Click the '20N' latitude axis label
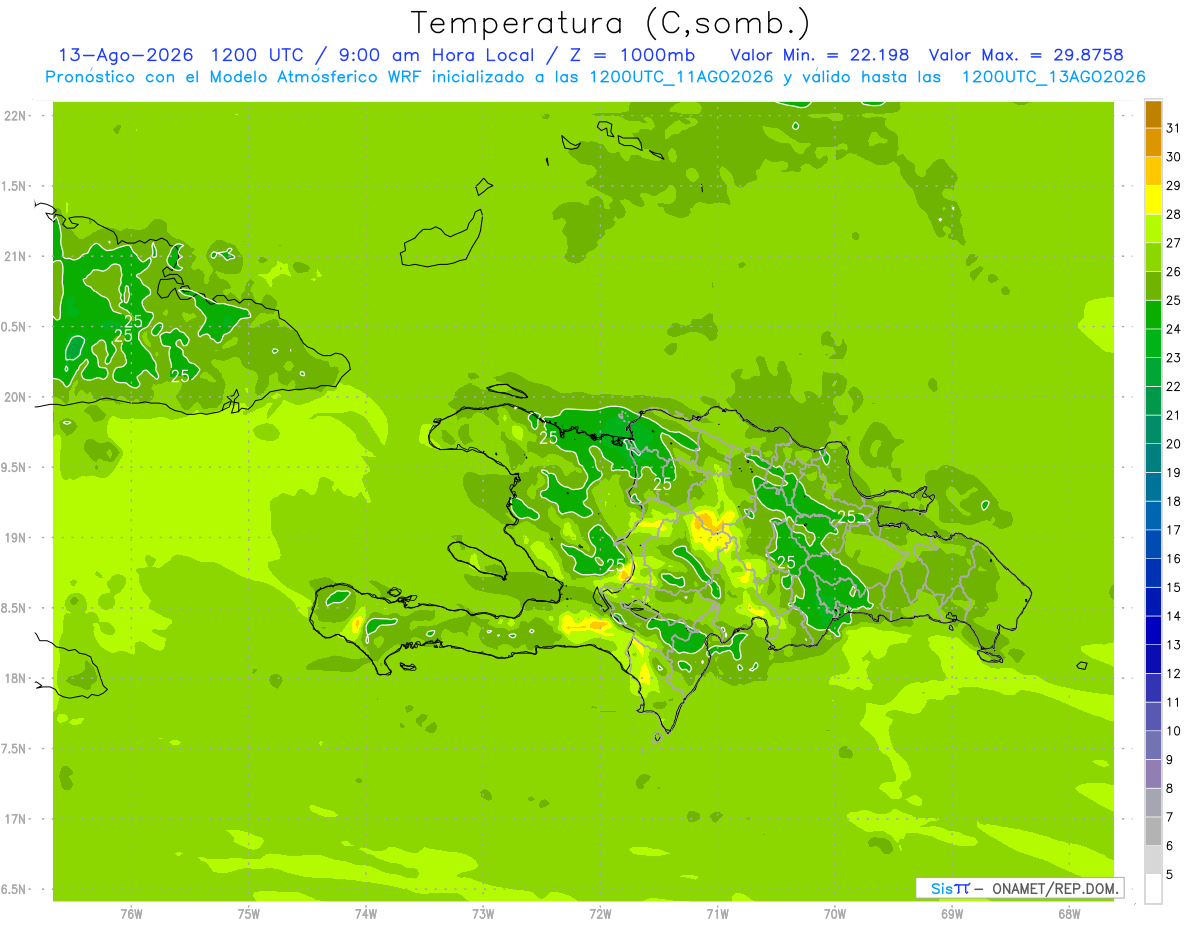 [x=15, y=397]
